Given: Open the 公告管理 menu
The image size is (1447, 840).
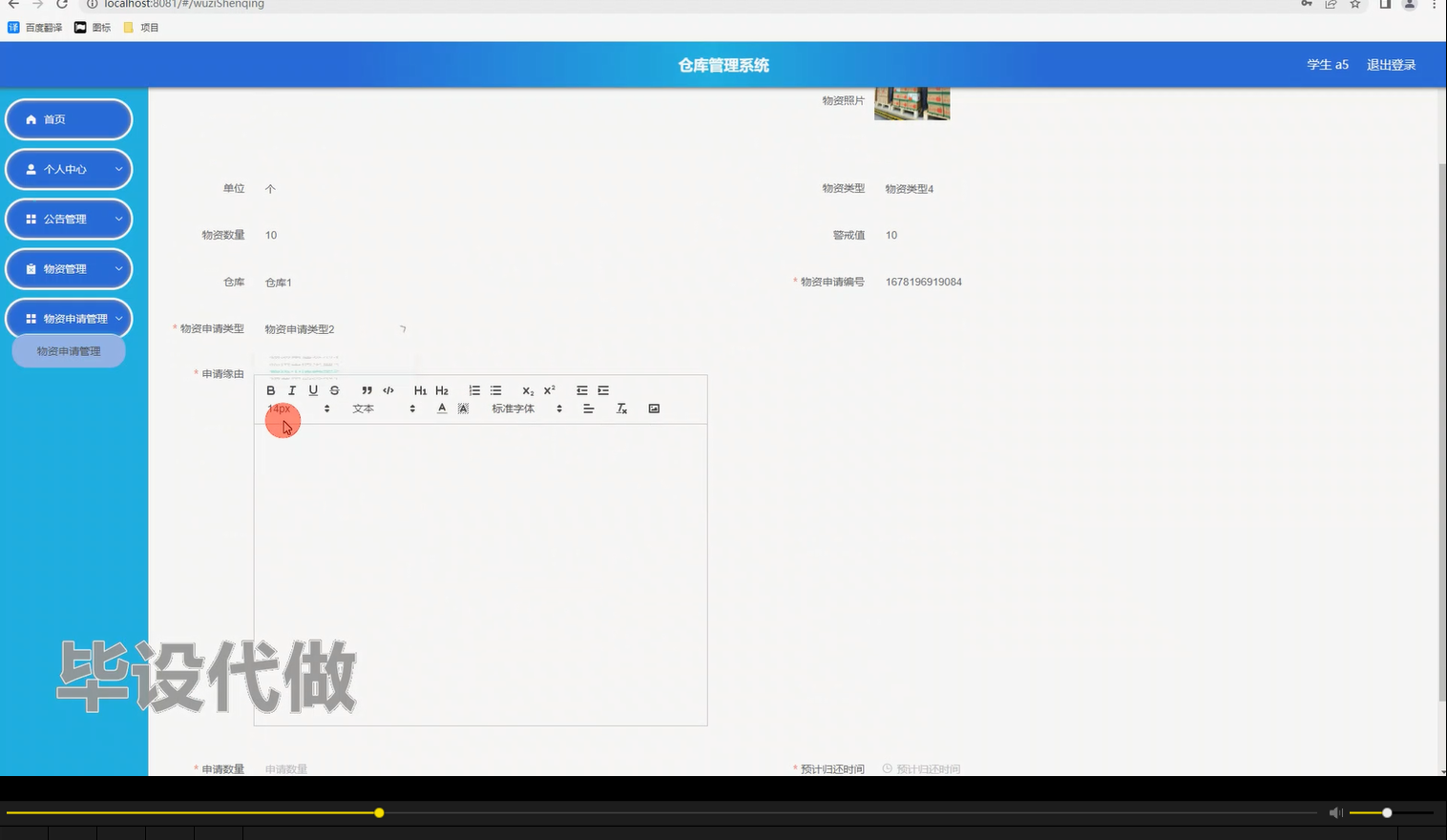Looking at the screenshot, I should [x=68, y=219].
